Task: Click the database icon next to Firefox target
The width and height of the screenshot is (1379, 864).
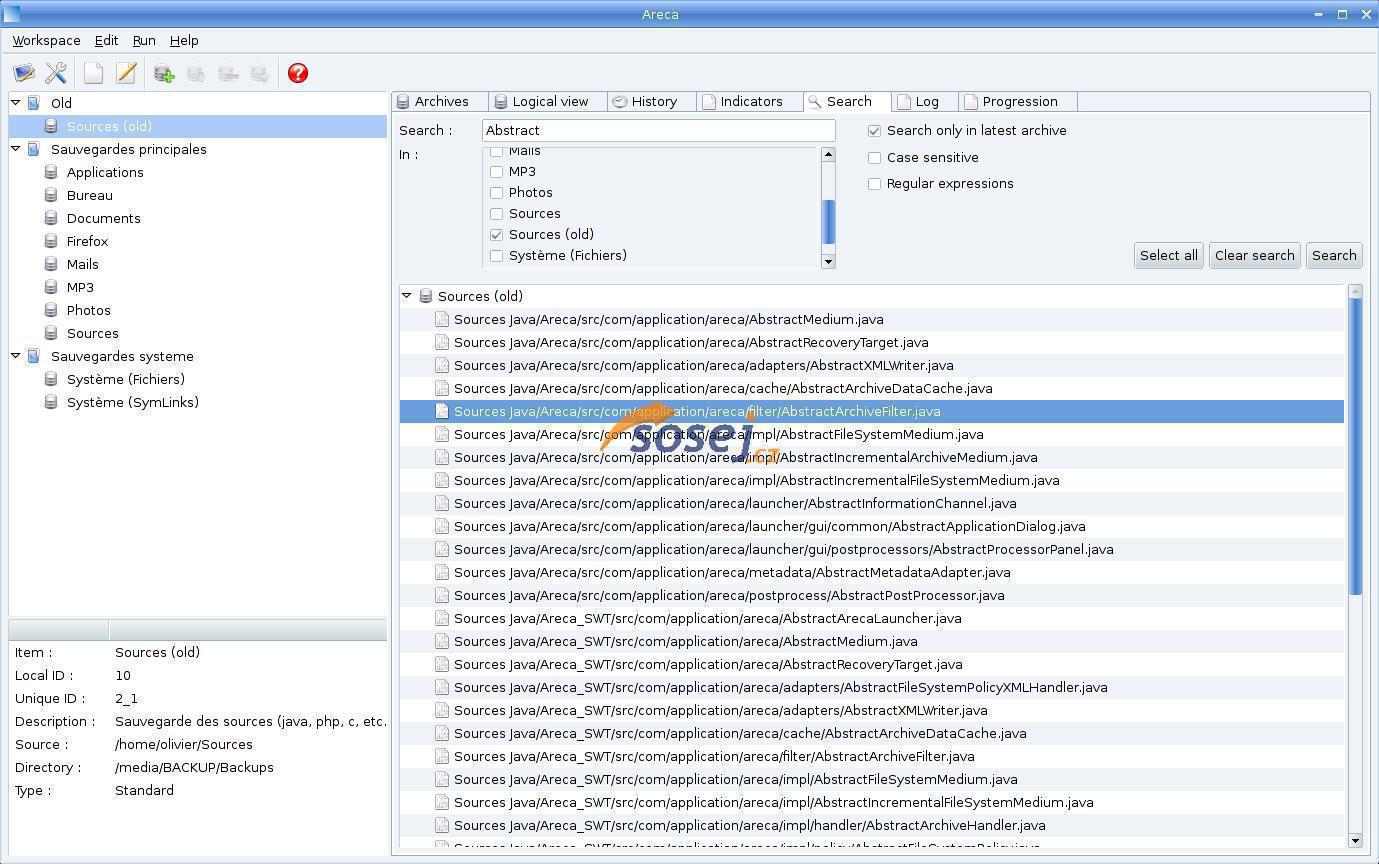Action: click(51, 241)
